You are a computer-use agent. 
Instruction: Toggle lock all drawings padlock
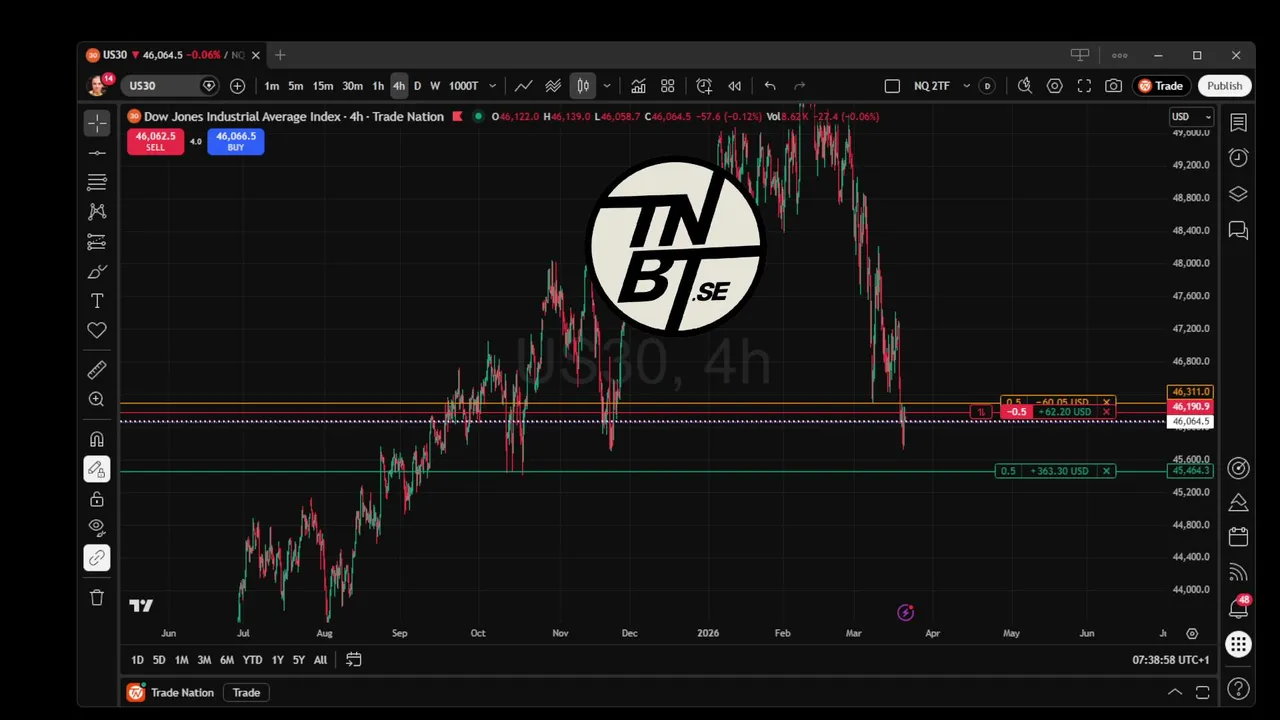coord(97,499)
